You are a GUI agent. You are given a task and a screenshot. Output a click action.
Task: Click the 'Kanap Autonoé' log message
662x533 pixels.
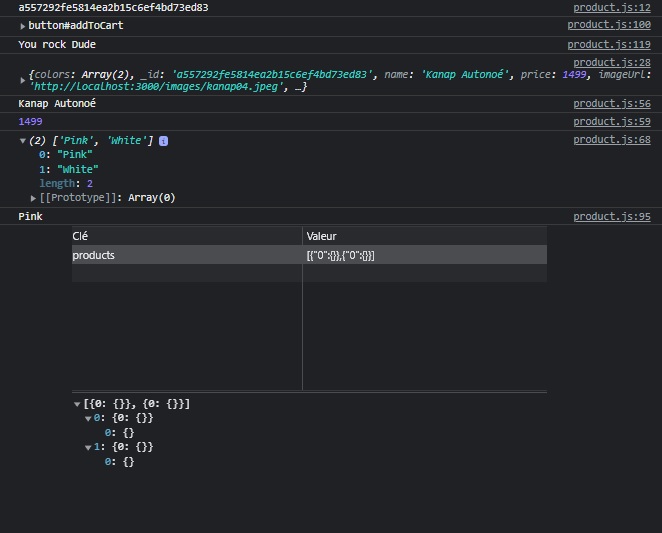click(x=57, y=103)
